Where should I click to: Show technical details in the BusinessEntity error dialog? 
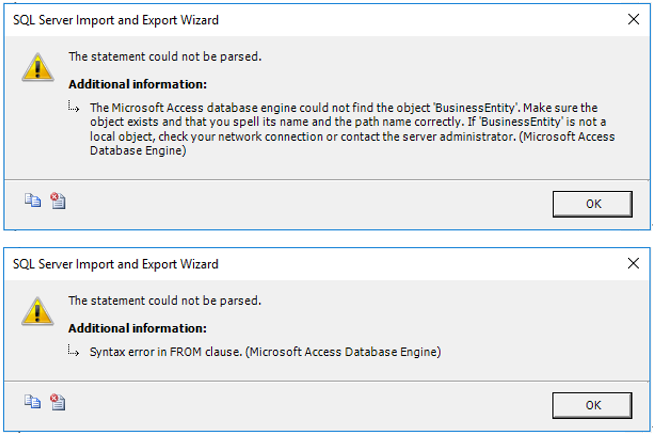pyautogui.click(x=57, y=201)
